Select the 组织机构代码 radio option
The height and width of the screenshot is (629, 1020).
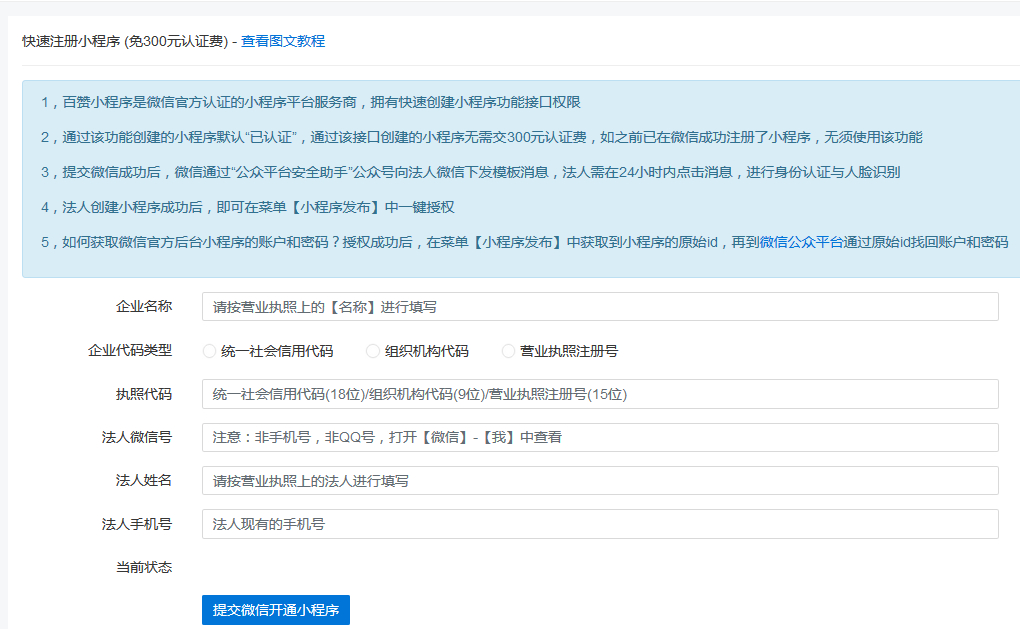(x=373, y=351)
